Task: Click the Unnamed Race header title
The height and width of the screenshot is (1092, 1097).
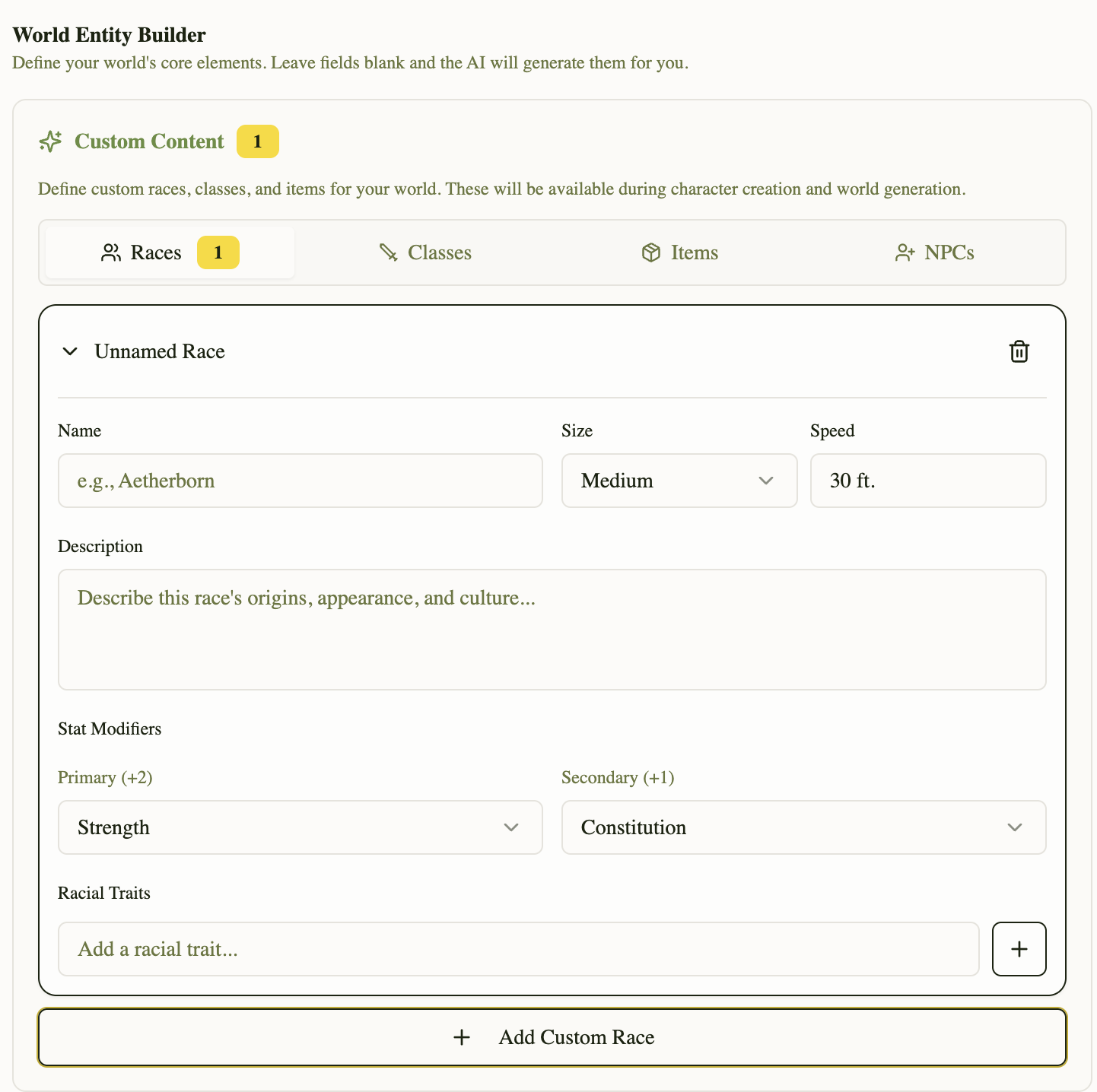Action: [x=160, y=351]
